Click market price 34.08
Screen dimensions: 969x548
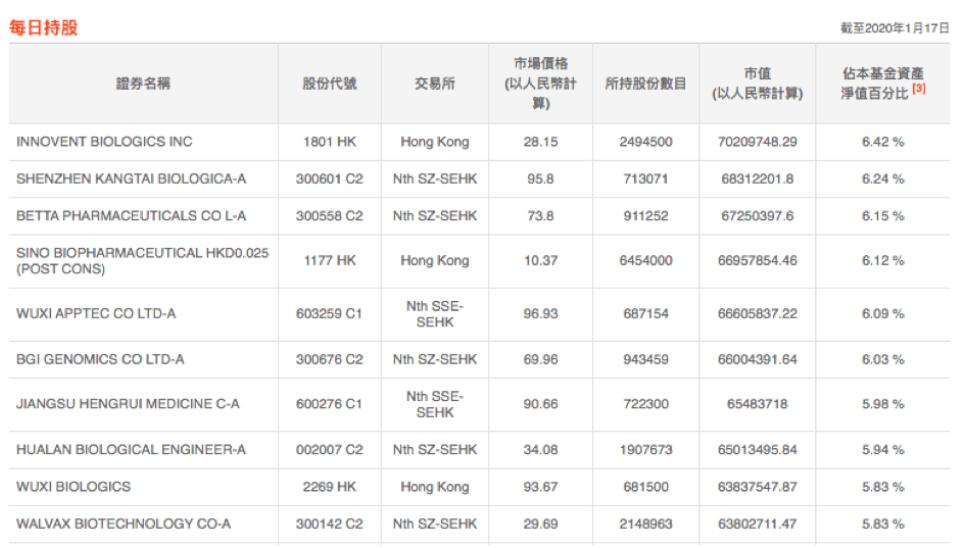tap(541, 449)
